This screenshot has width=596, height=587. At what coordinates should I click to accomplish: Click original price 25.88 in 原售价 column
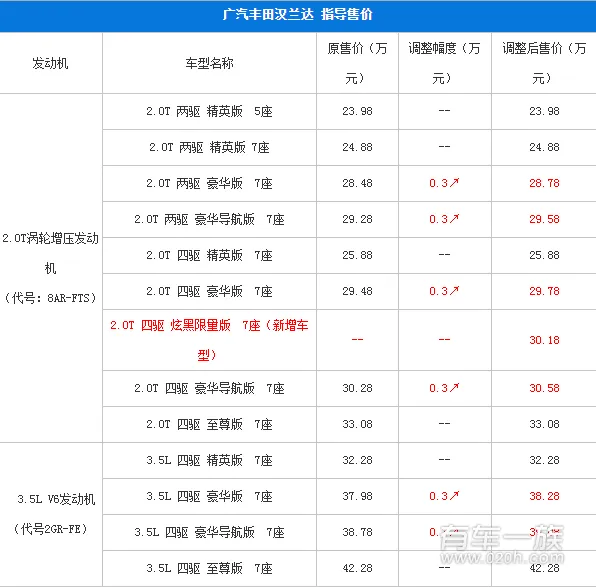click(x=357, y=255)
